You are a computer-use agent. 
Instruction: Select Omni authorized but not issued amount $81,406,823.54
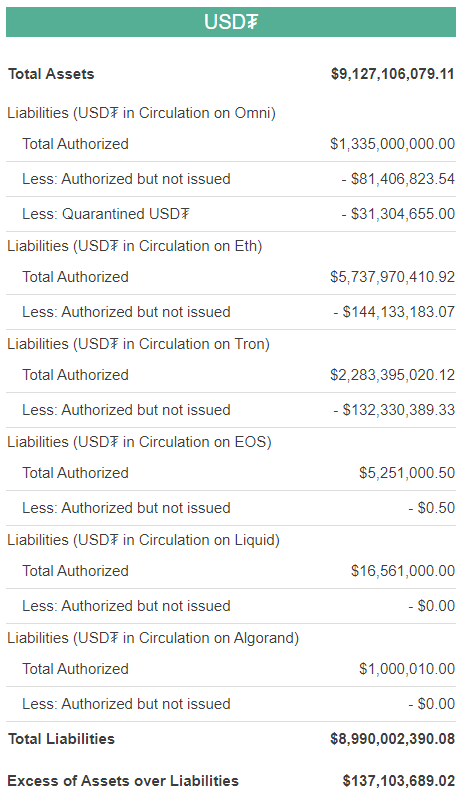point(398,179)
